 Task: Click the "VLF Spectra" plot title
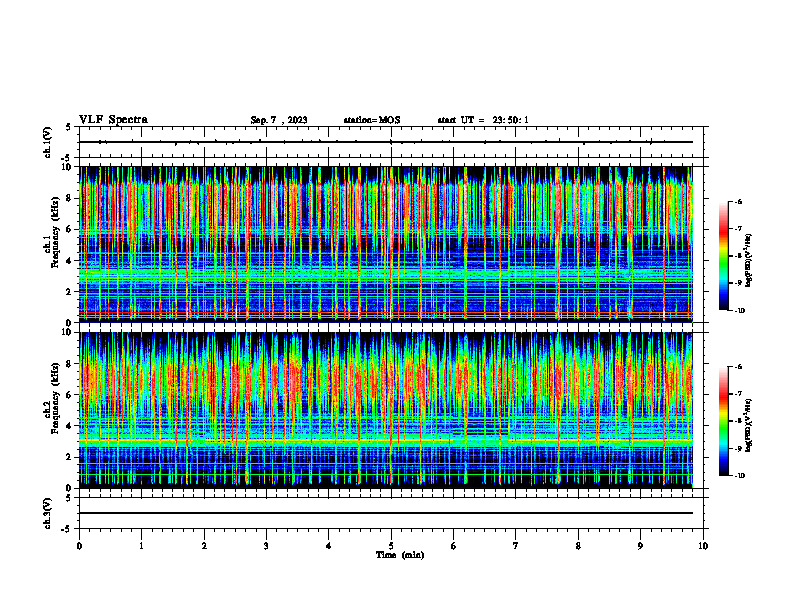pos(113,120)
